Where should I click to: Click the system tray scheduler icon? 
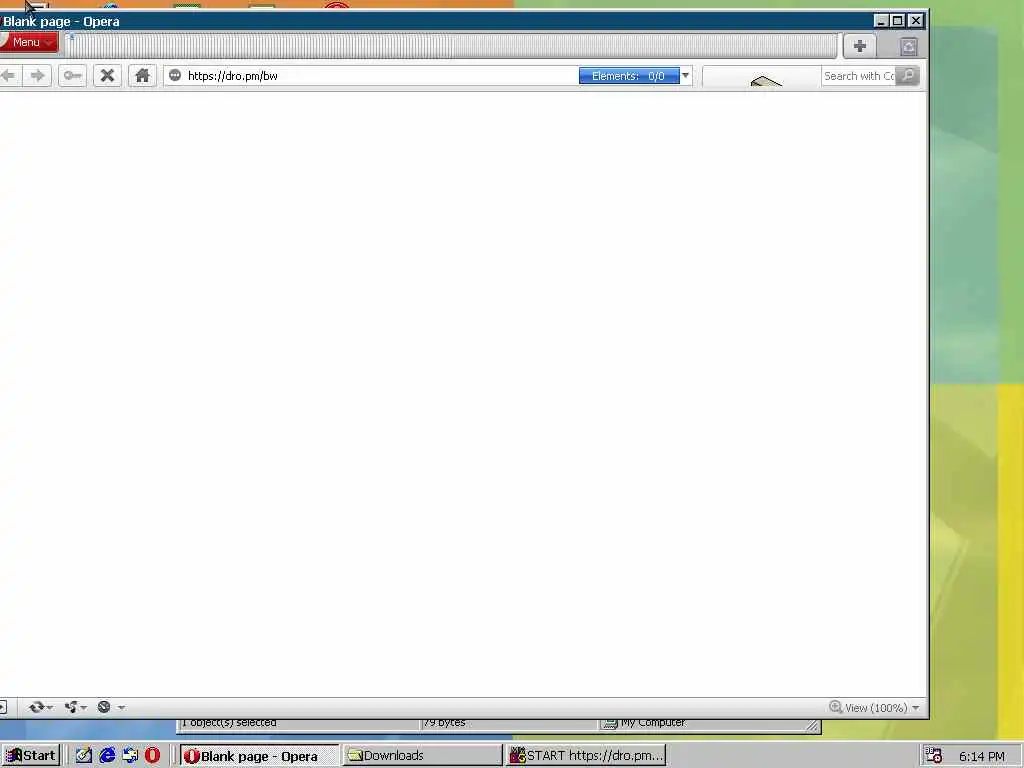(933, 756)
